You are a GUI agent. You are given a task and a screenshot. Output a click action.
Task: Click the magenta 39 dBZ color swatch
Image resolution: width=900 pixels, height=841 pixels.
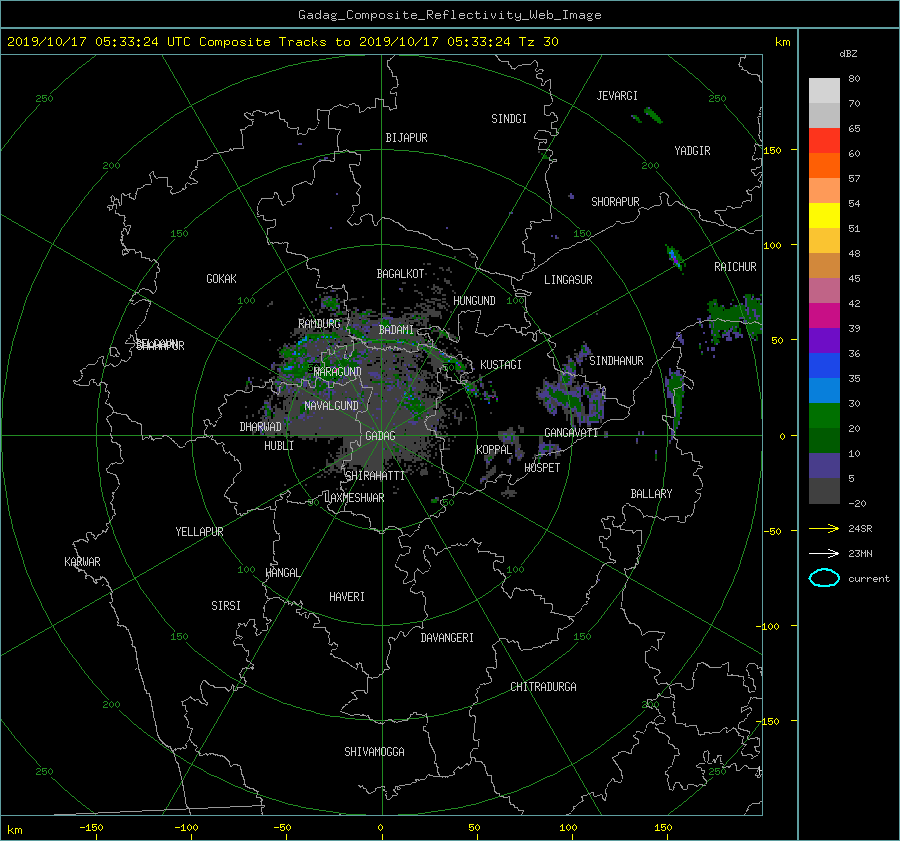824,316
